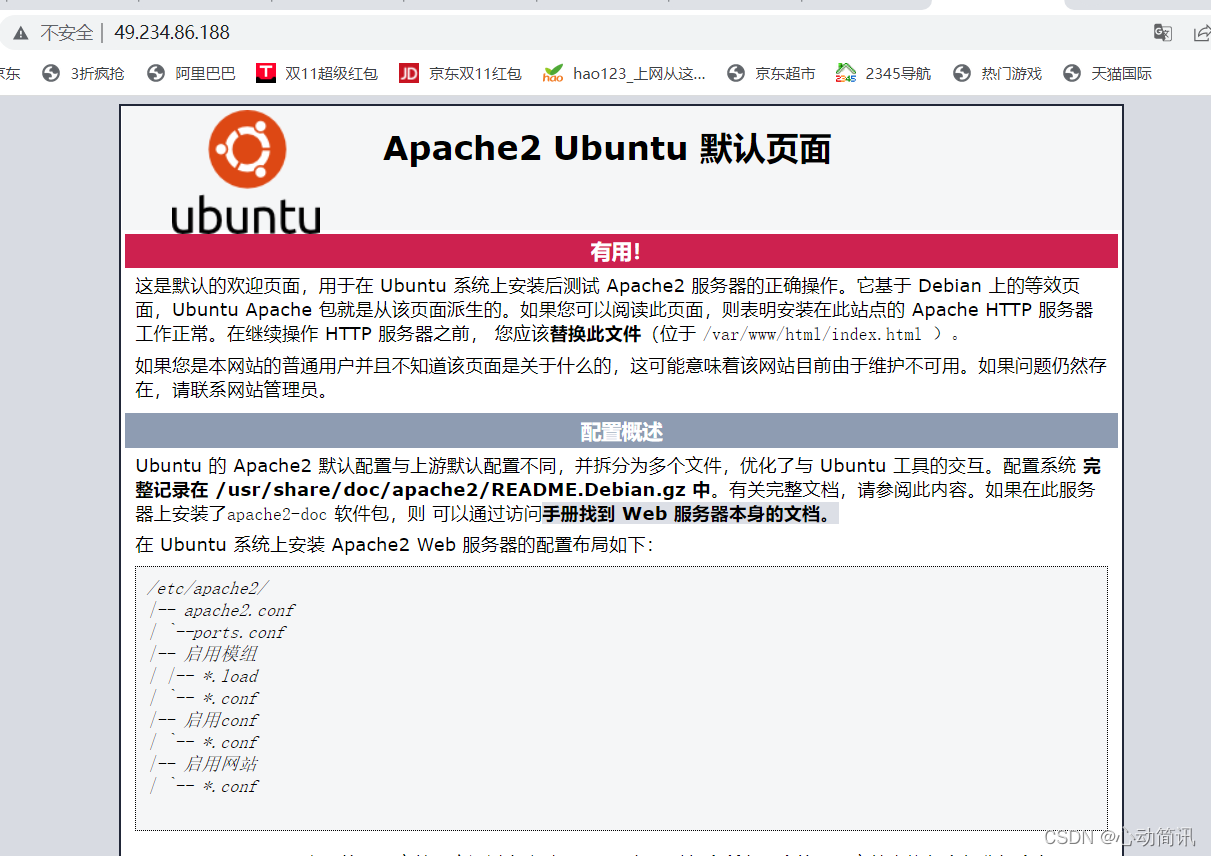Click the Ubuntu logo image
The height and width of the screenshot is (856, 1211).
(x=246, y=172)
